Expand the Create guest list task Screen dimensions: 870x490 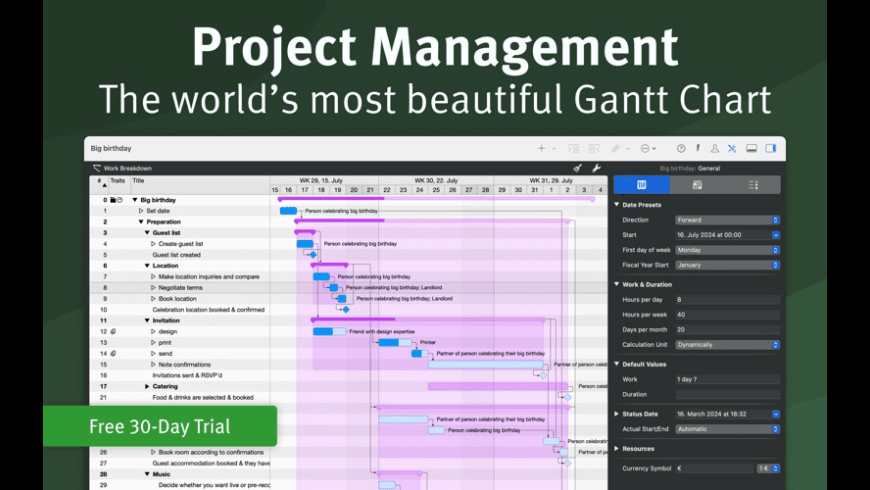153,244
